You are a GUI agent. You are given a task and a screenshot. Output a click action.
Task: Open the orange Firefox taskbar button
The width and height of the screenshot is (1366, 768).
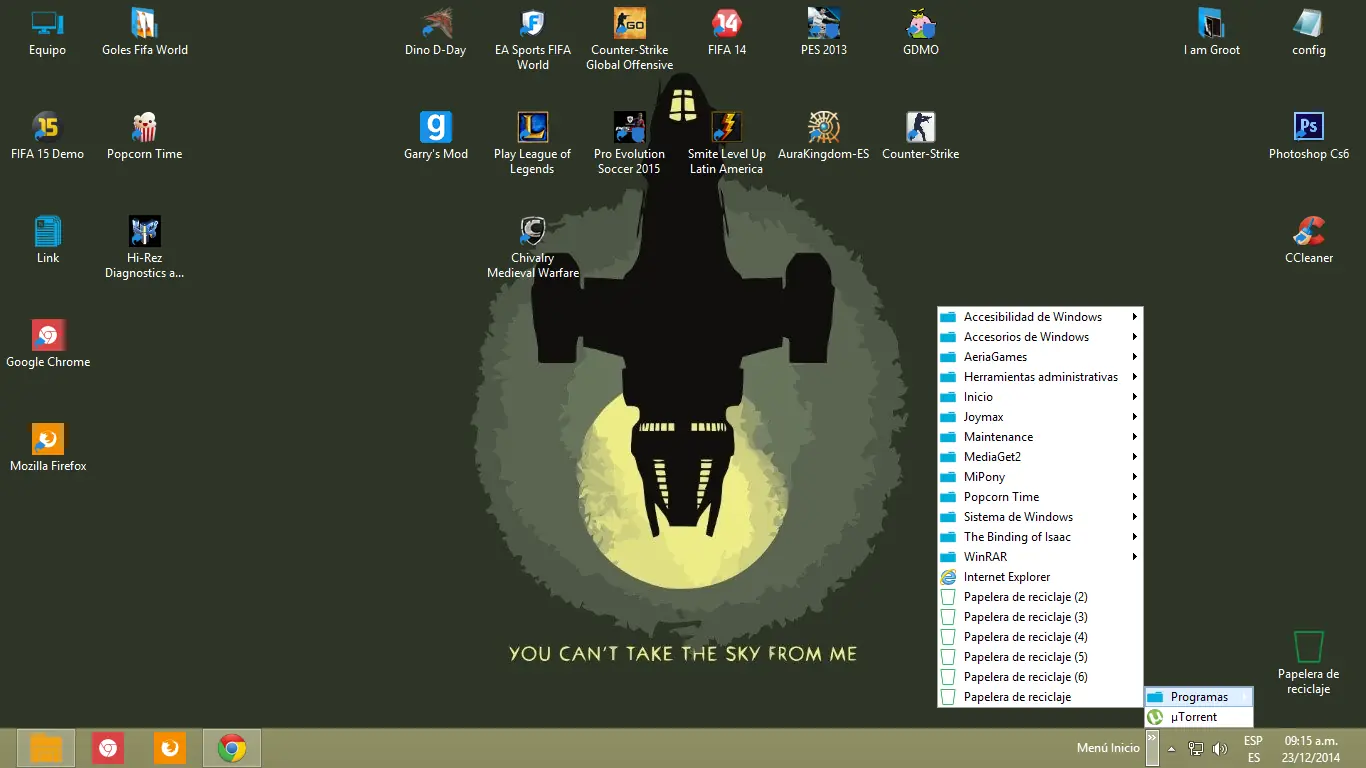pos(170,748)
